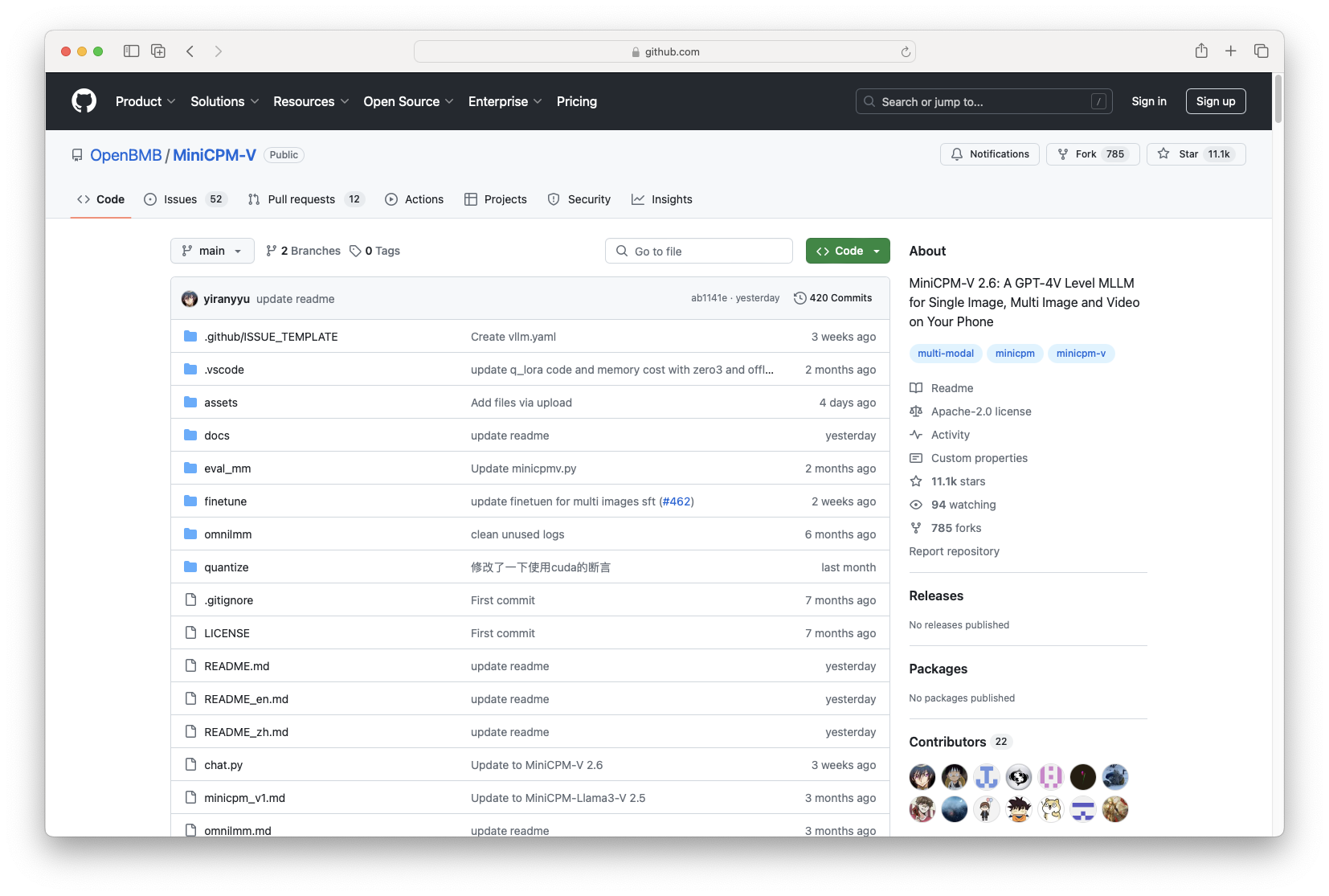
Task: Focus the Go to file field
Action: [x=699, y=251]
